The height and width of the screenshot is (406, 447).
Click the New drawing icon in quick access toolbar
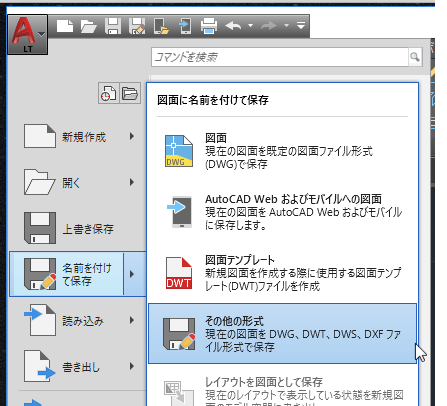(x=65, y=26)
